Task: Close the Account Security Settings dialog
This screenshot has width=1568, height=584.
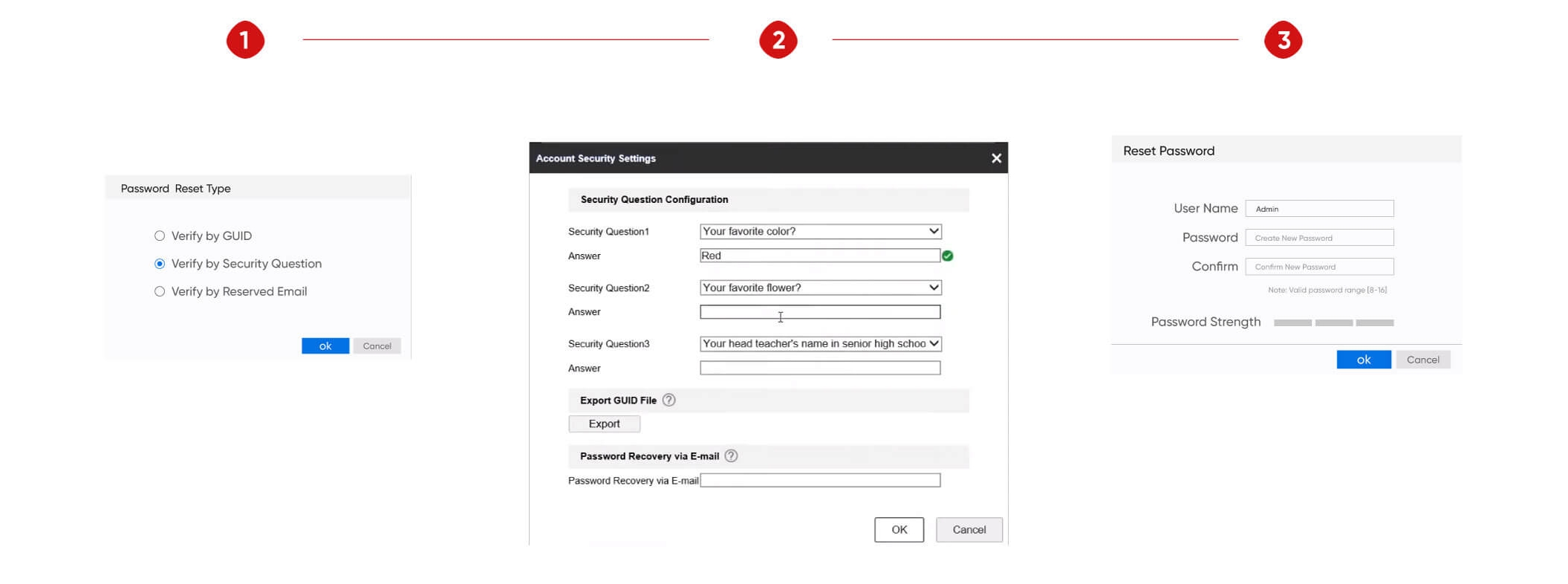Action: pyautogui.click(x=996, y=158)
